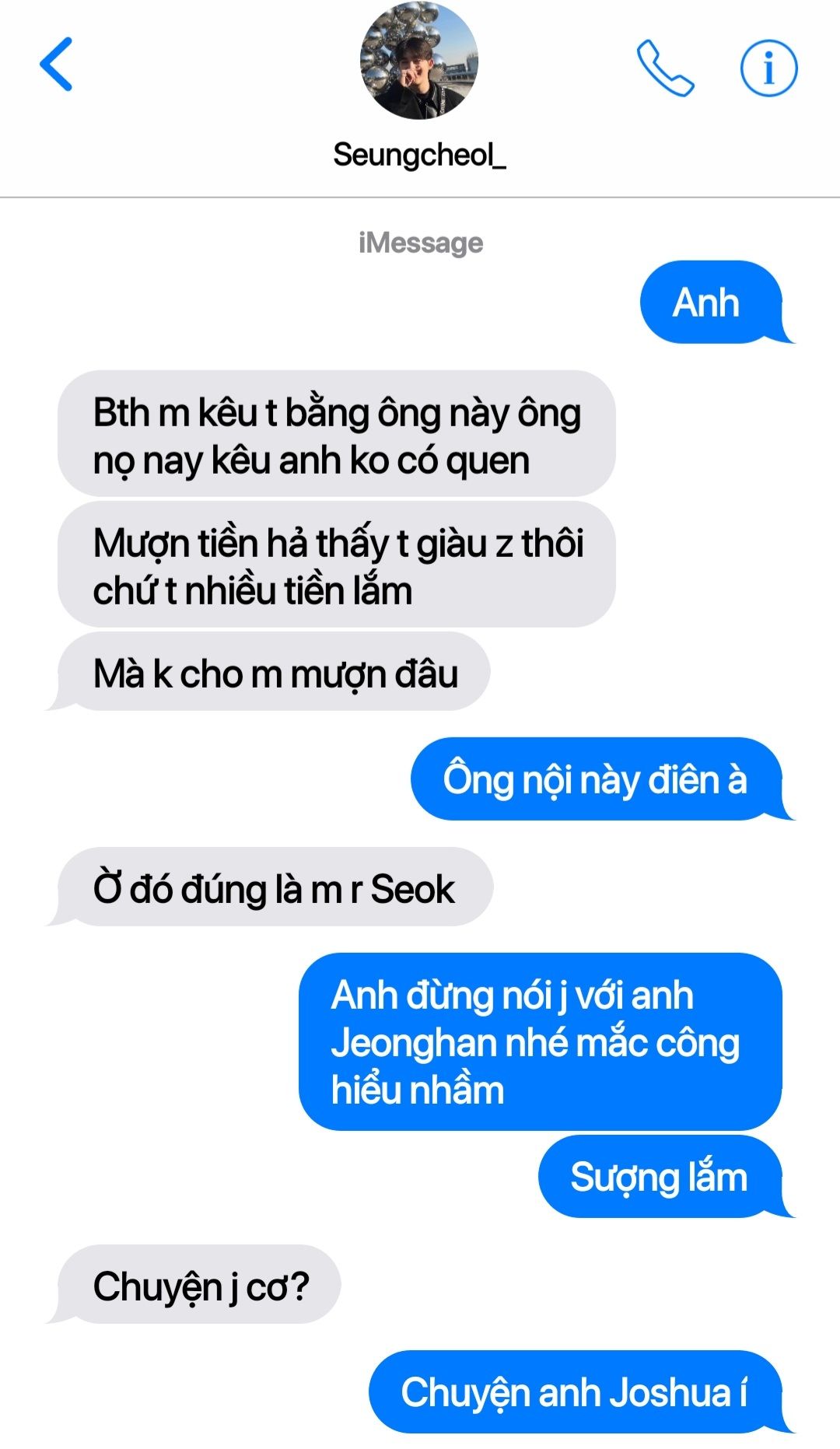Select the 'Anh đừng nói j' message
The width and height of the screenshot is (840, 1449).
[x=541, y=1042]
